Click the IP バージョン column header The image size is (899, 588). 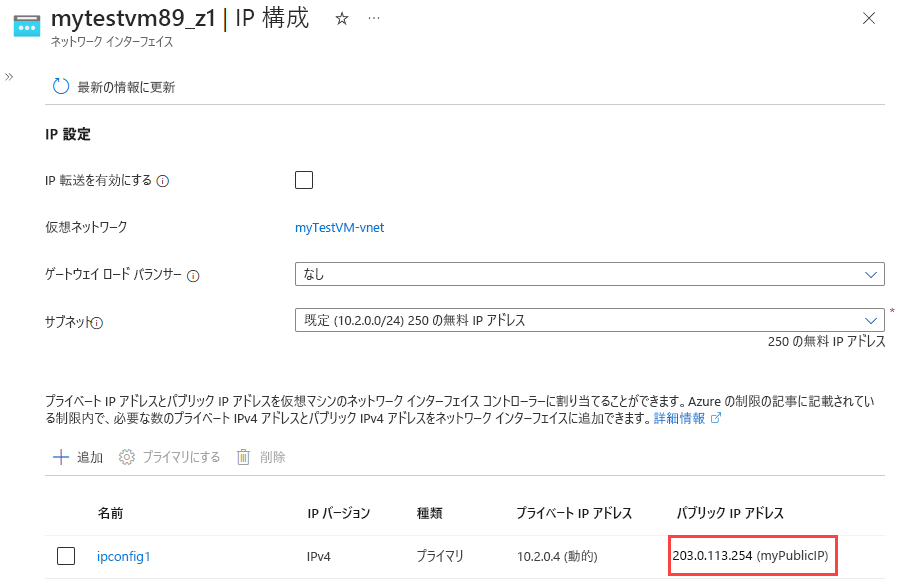[339, 513]
